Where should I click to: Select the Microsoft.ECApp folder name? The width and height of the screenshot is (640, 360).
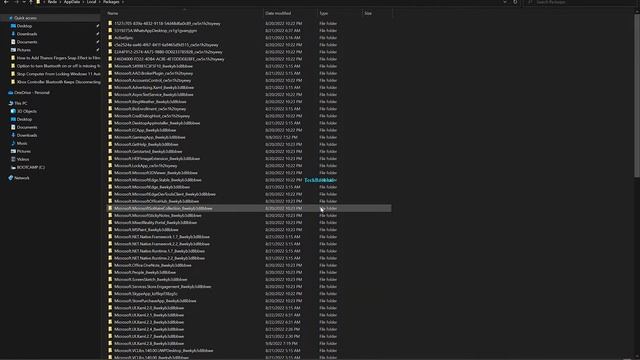point(145,130)
